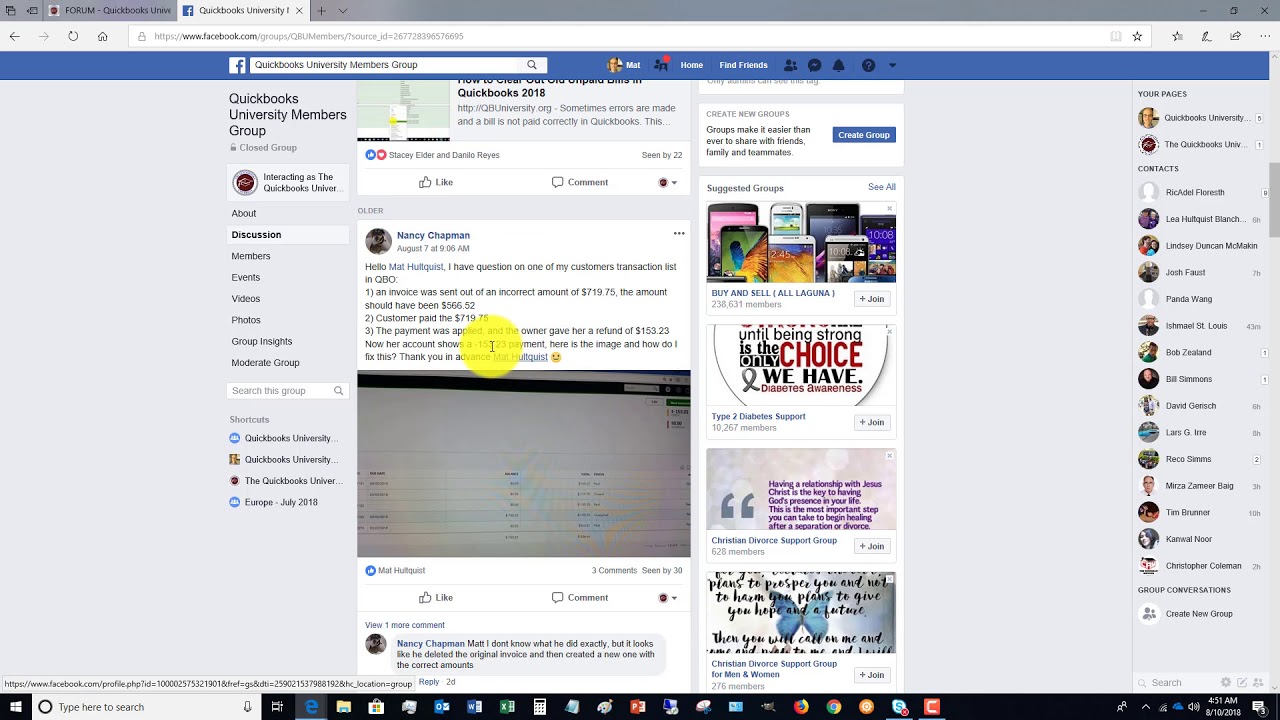The width and height of the screenshot is (1280, 720).
Task: Open Friend Requests icon in Facebook header
Action: [790, 65]
